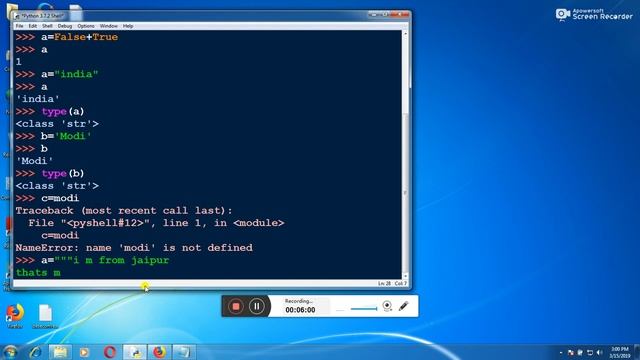This screenshot has width=640, height=360.
Task: Open the Edit menu
Action: click(x=33, y=26)
